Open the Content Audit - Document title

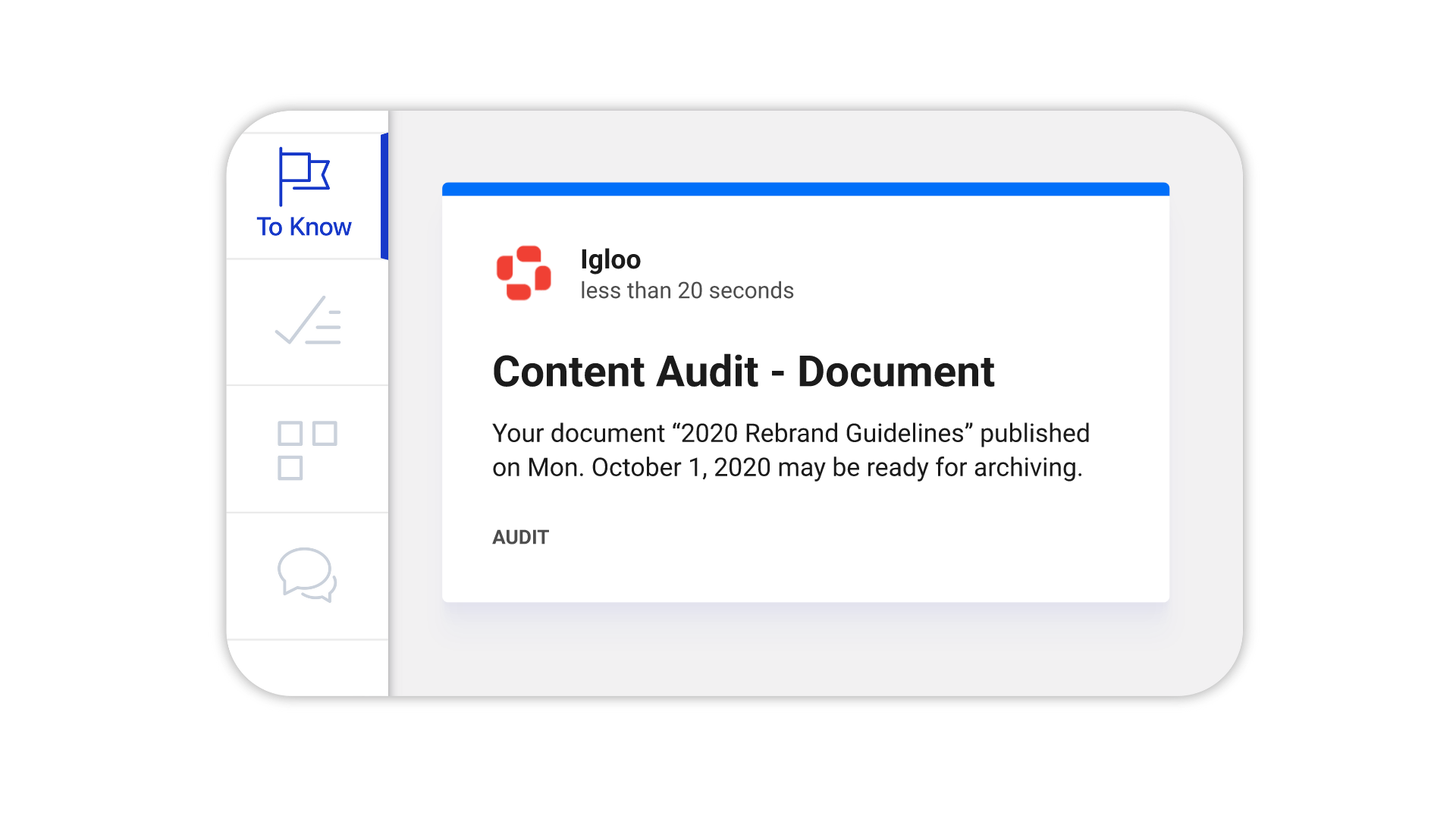click(743, 372)
